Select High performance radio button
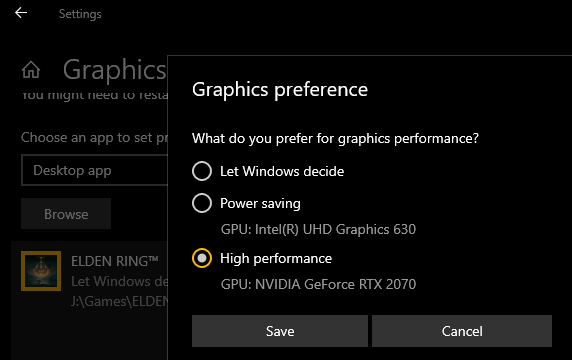 202,258
